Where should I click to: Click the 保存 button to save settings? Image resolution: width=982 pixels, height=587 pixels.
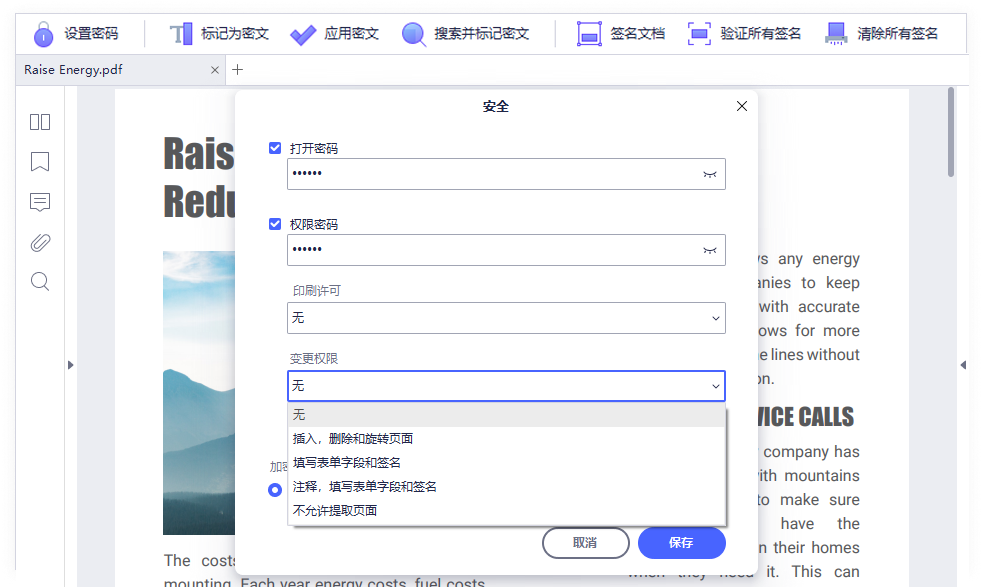(x=681, y=543)
